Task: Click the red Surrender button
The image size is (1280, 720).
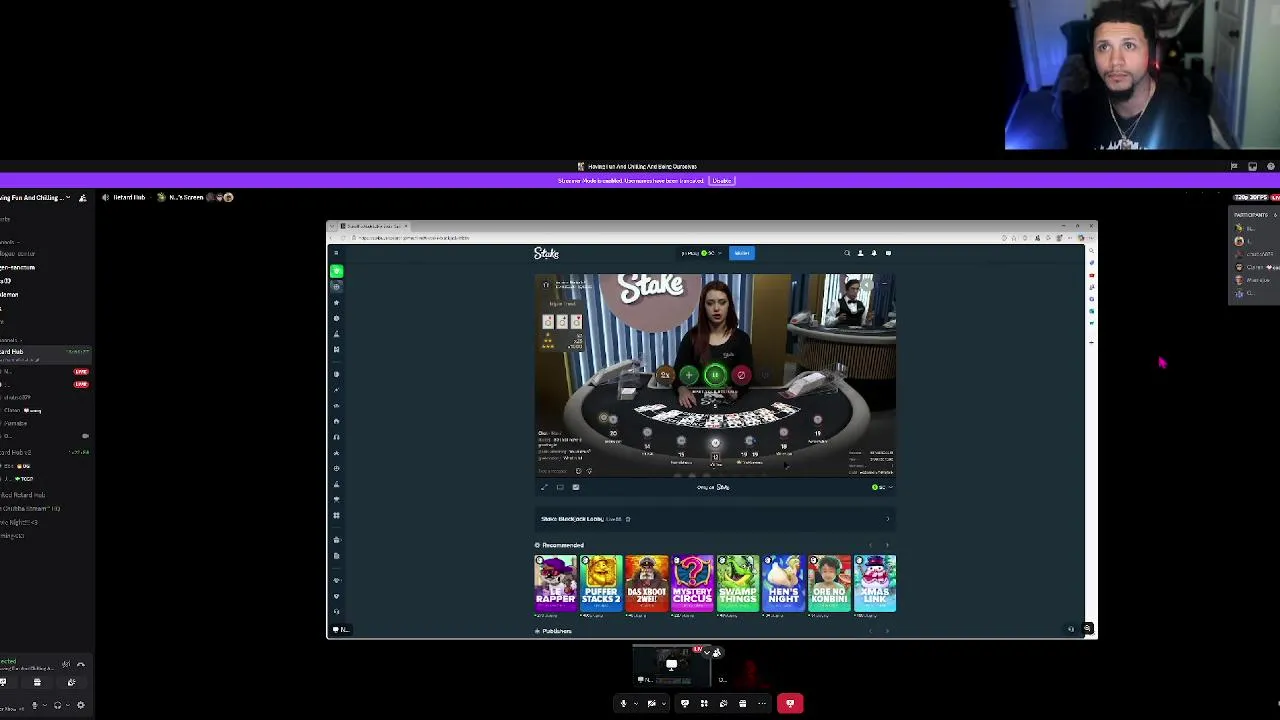Action: 741,375
